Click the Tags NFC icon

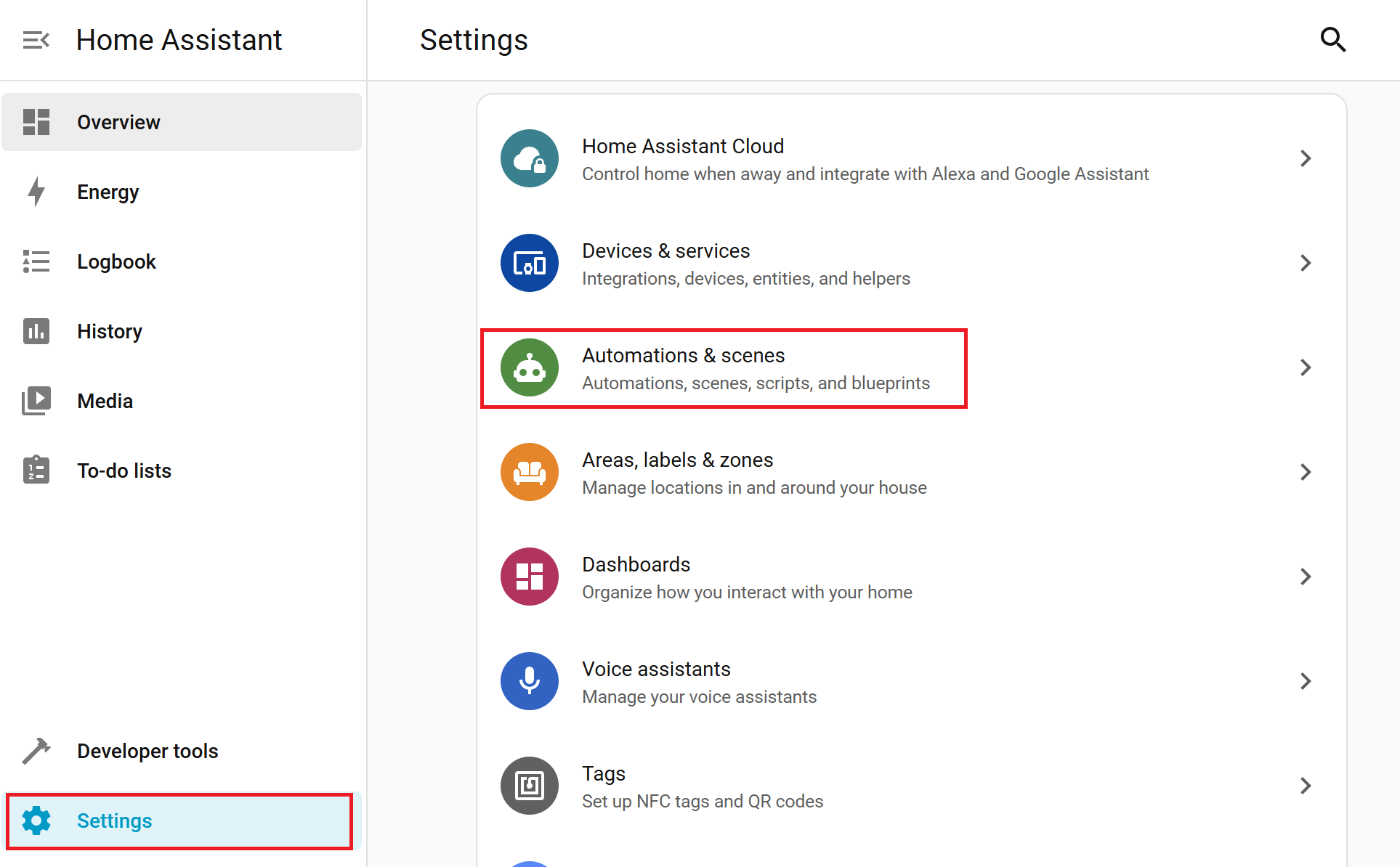pyautogui.click(x=530, y=786)
